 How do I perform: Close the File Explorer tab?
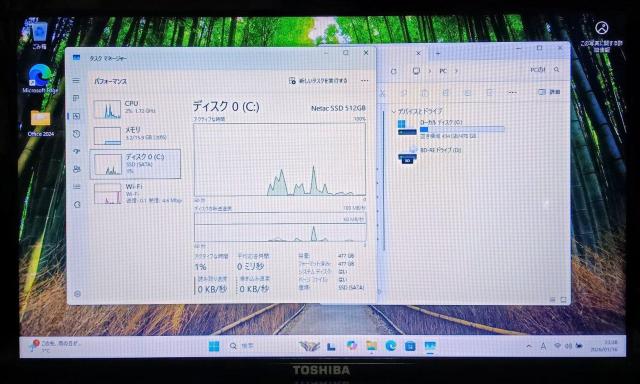(x=418, y=53)
